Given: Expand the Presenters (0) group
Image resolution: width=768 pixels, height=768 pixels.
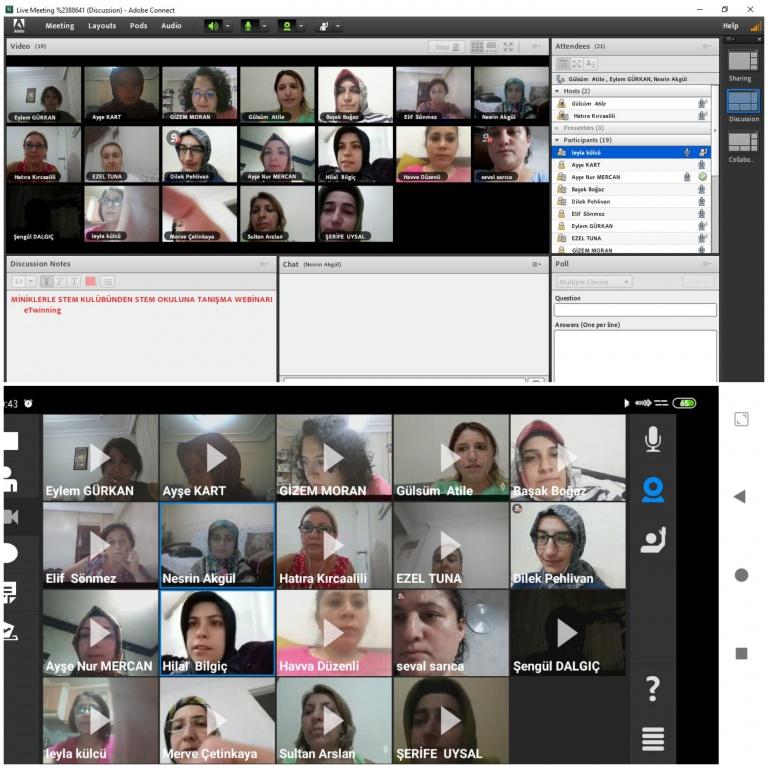Looking at the screenshot, I should point(558,128).
